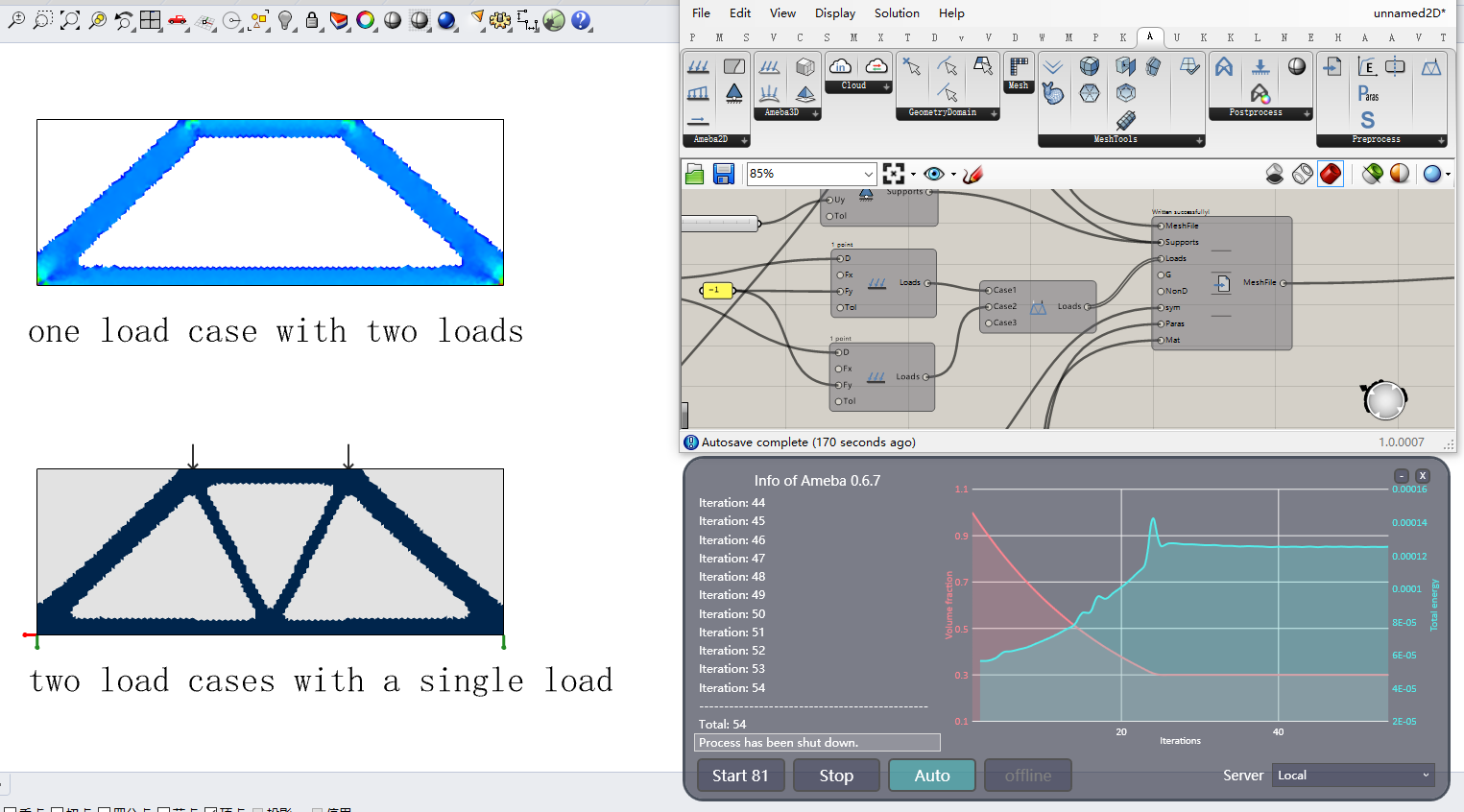Image resolution: width=1464 pixels, height=812 pixels.
Task: Expand the arrow beside blue preview sphere
Action: [x=1448, y=175]
